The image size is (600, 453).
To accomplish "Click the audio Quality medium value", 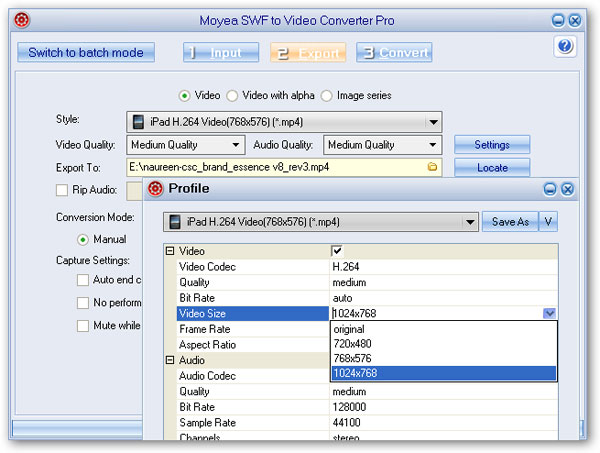I will (349, 391).
